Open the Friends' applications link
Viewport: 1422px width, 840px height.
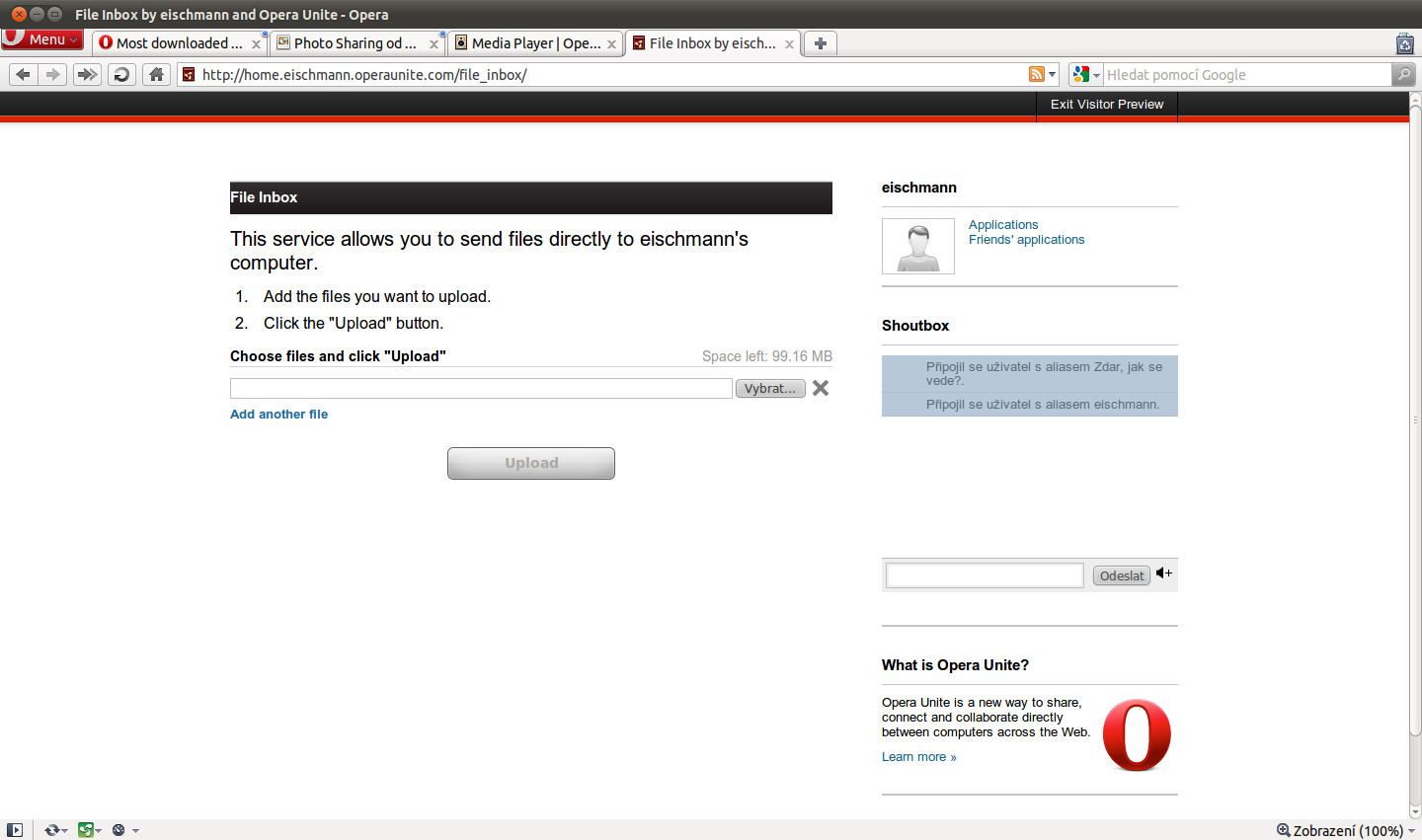tap(1026, 240)
